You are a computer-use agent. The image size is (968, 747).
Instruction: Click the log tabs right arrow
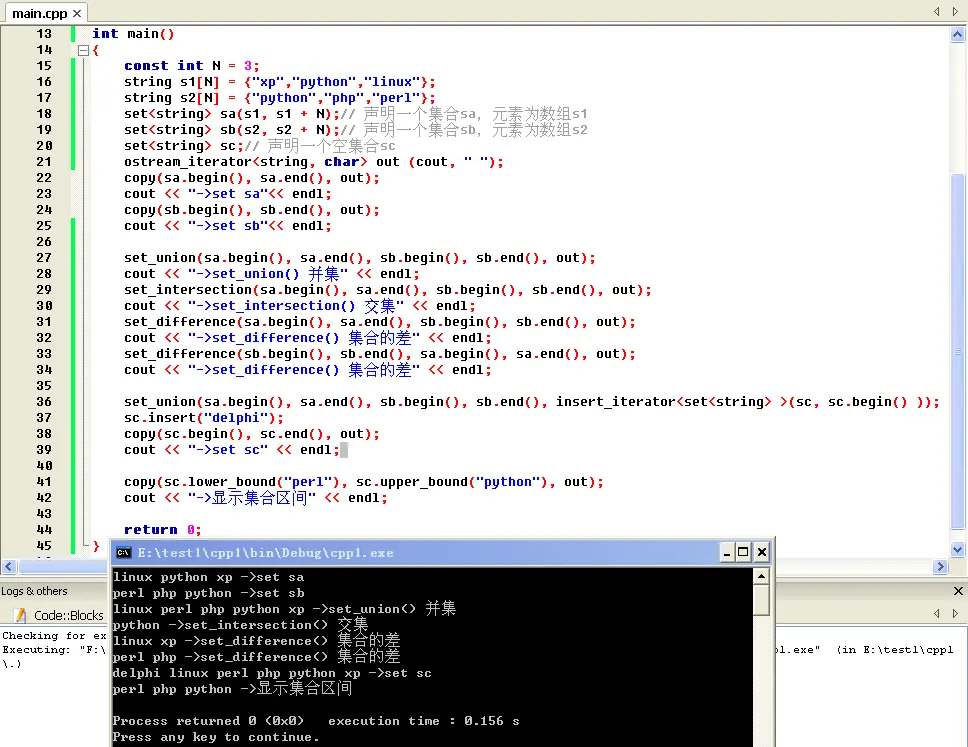click(x=955, y=613)
